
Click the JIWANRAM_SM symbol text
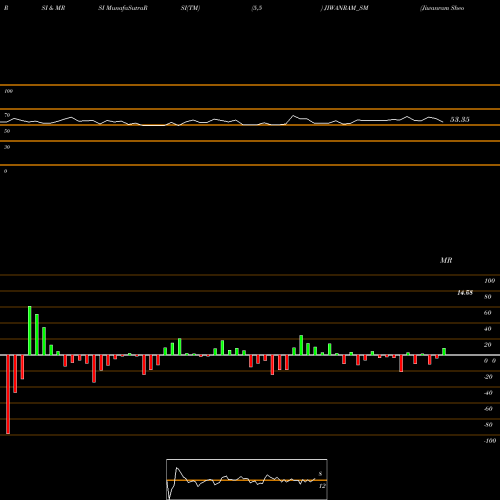346,8
